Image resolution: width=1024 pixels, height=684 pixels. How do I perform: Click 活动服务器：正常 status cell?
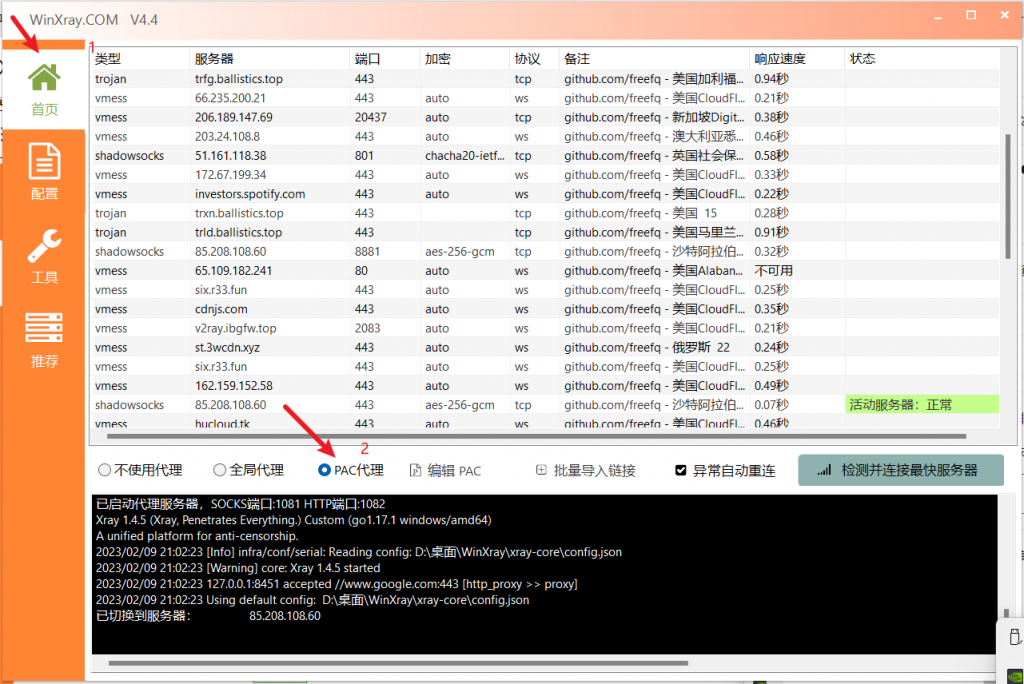click(x=921, y=405)
